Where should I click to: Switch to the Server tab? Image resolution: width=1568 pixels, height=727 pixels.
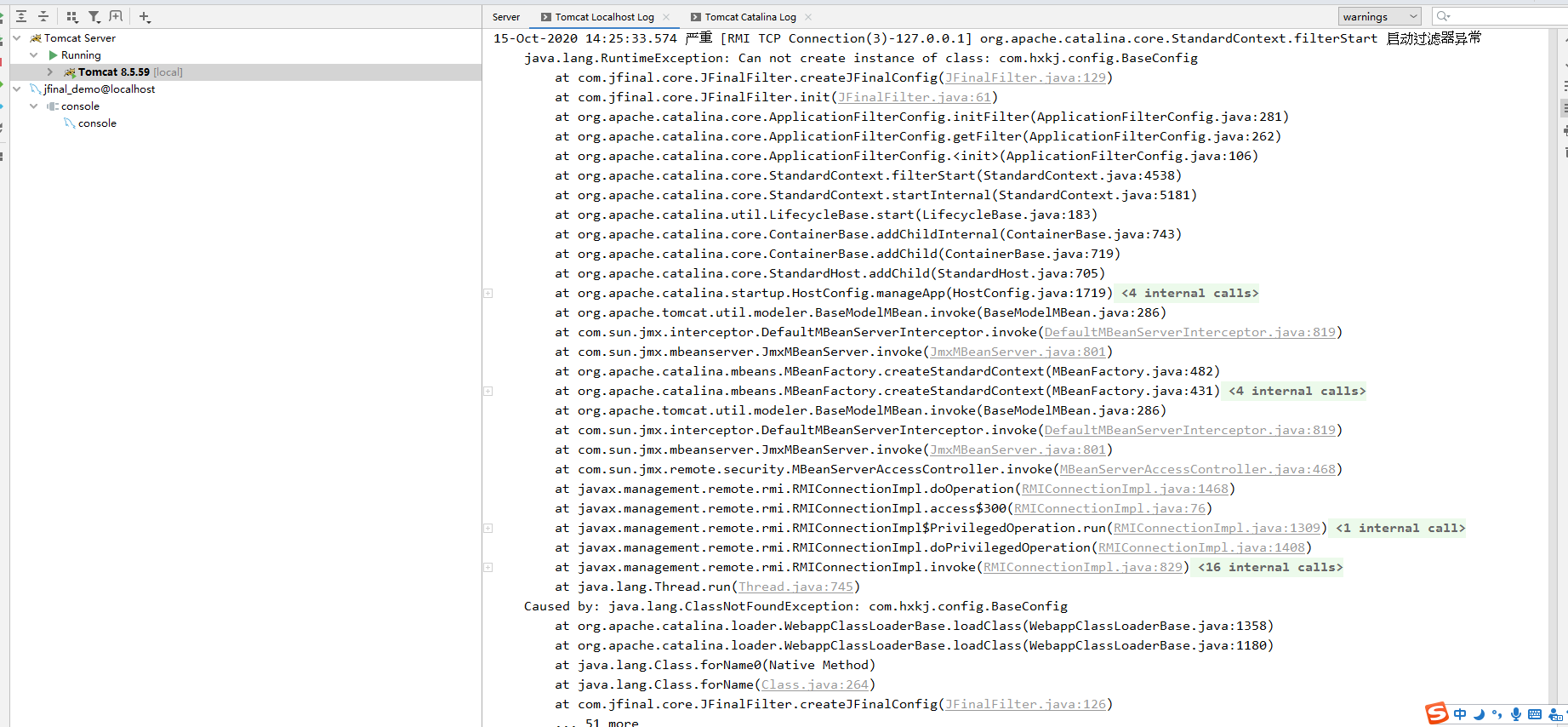click(506, 17)
